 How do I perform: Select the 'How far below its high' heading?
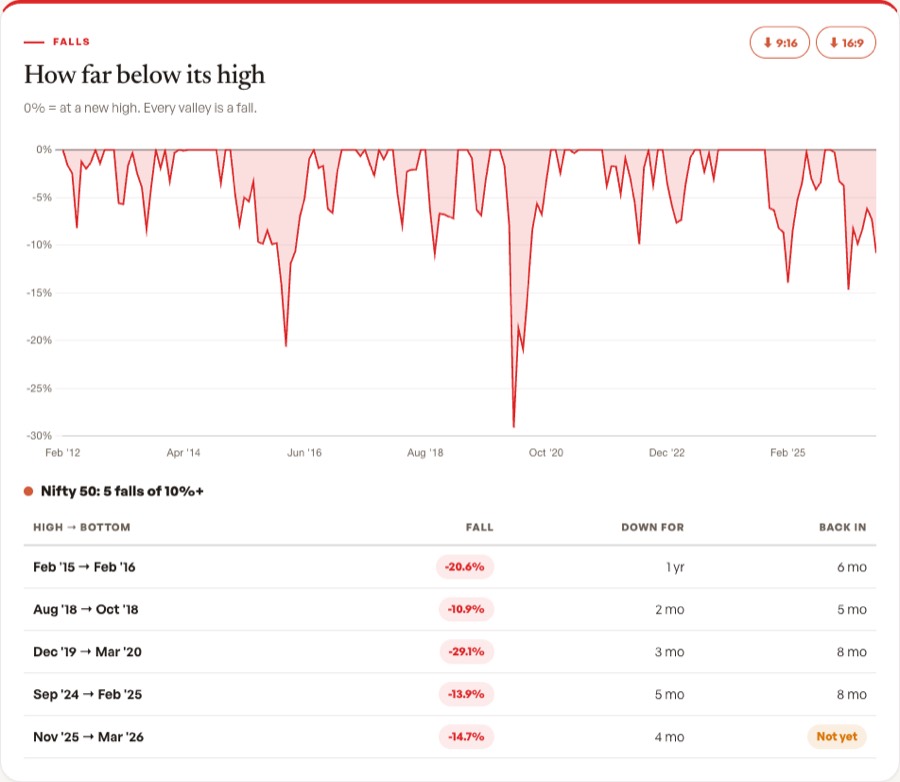(144, 75)
